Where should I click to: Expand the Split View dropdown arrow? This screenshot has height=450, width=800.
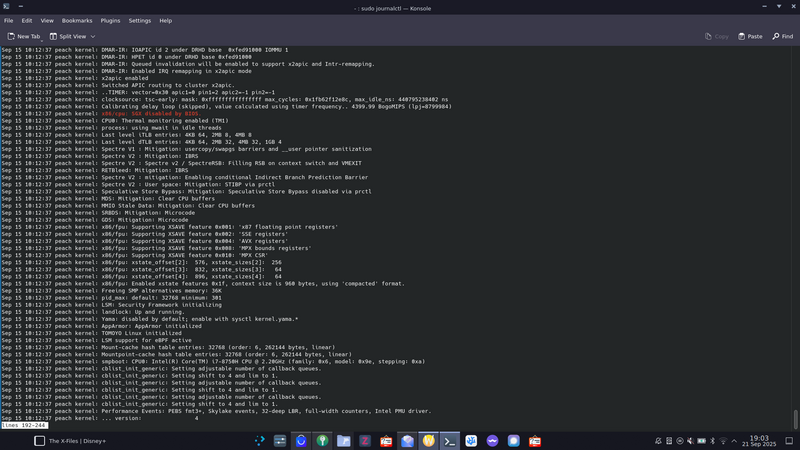[x=93, y=36]
